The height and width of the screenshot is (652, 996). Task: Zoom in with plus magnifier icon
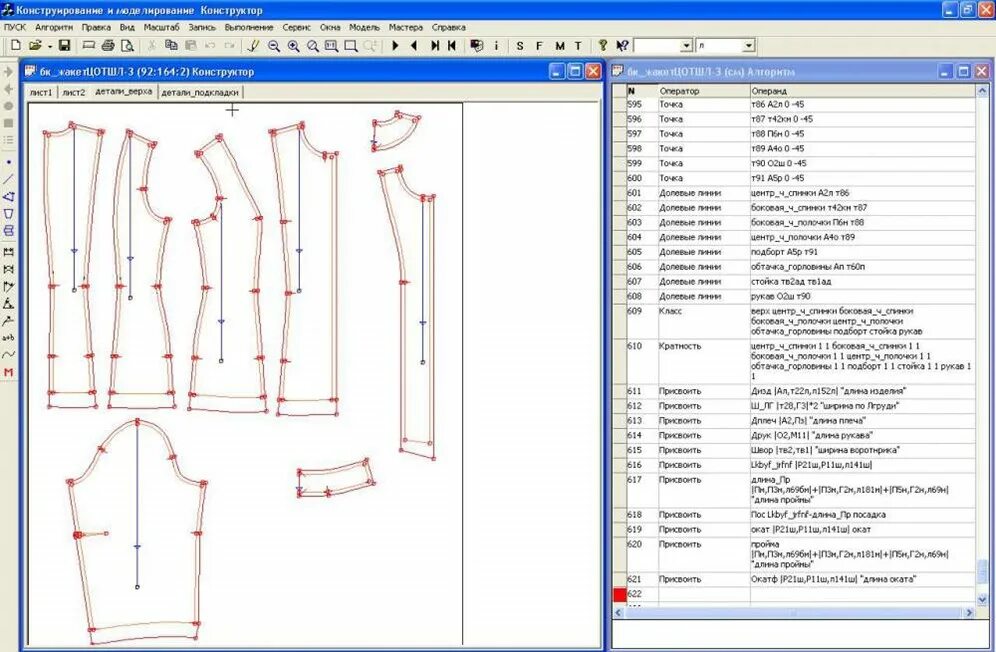pos(293,46)
